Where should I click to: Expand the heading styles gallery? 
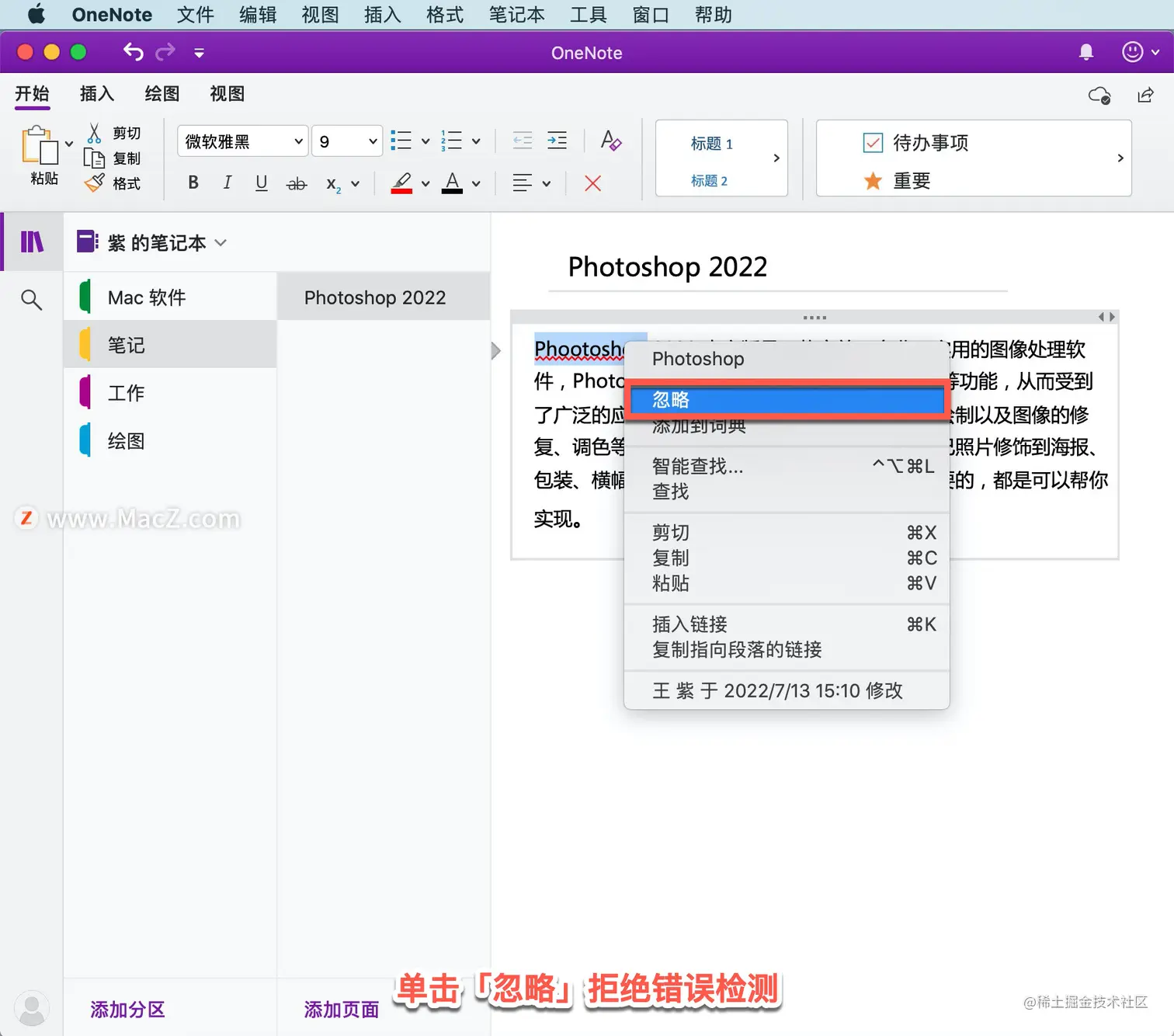(776, 158)
